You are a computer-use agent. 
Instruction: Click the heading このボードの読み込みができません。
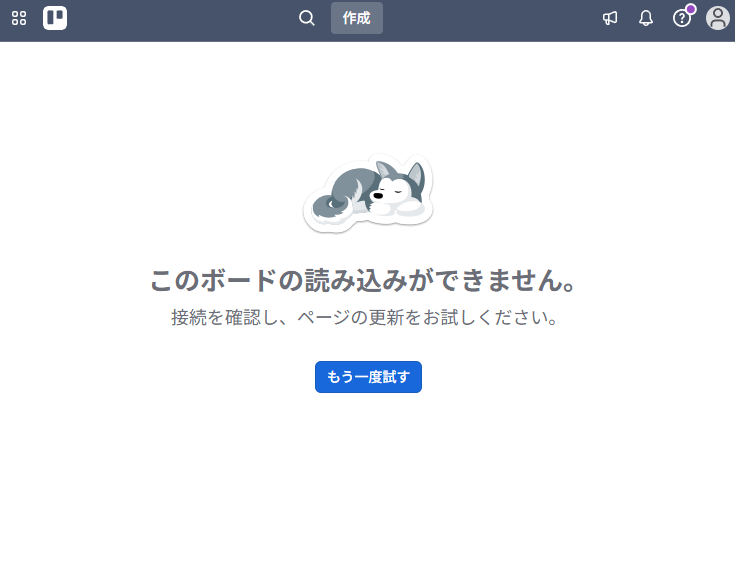click(364, 281)
